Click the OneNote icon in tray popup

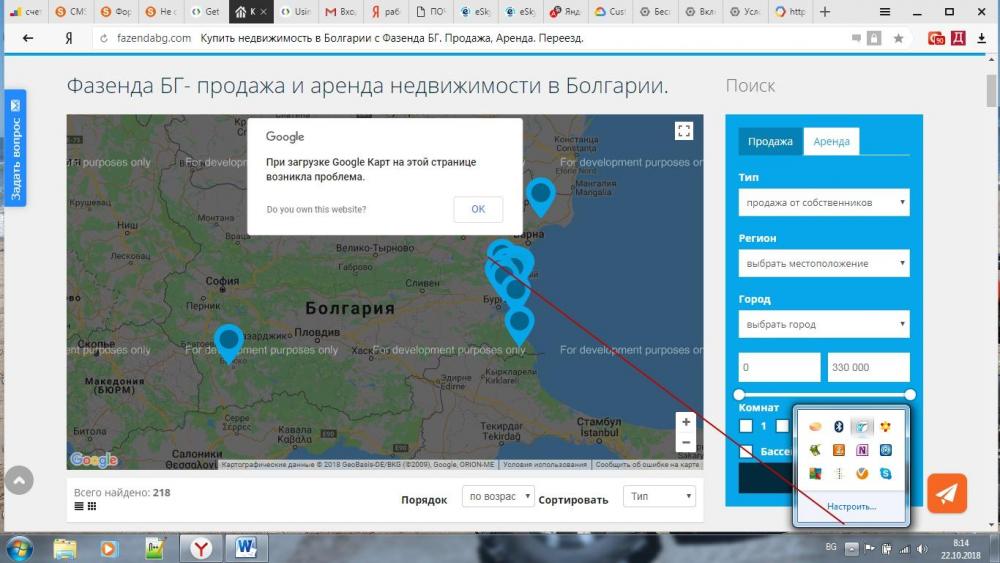pos(862,450)
